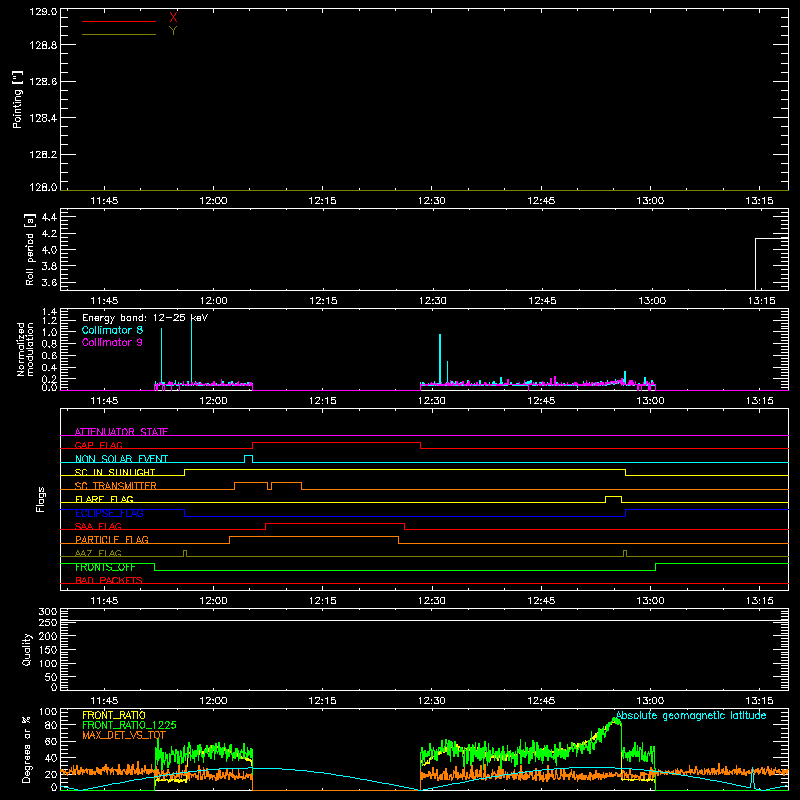Click the 12:45 label under Flags plot
The image size is (800, 800).
[541, 601]
